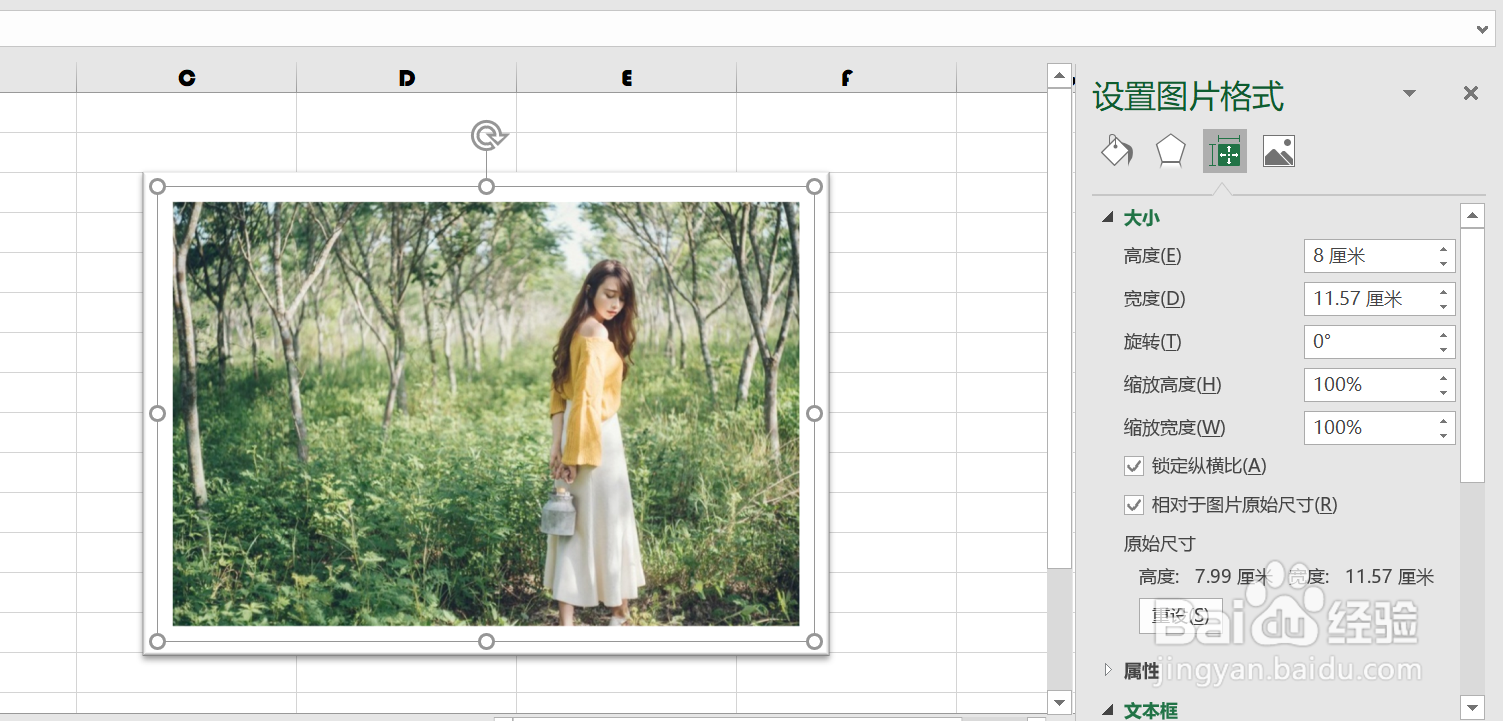Select the forest photo of the woman
This screenshot has width=1503, height=721.
[486, 414]
